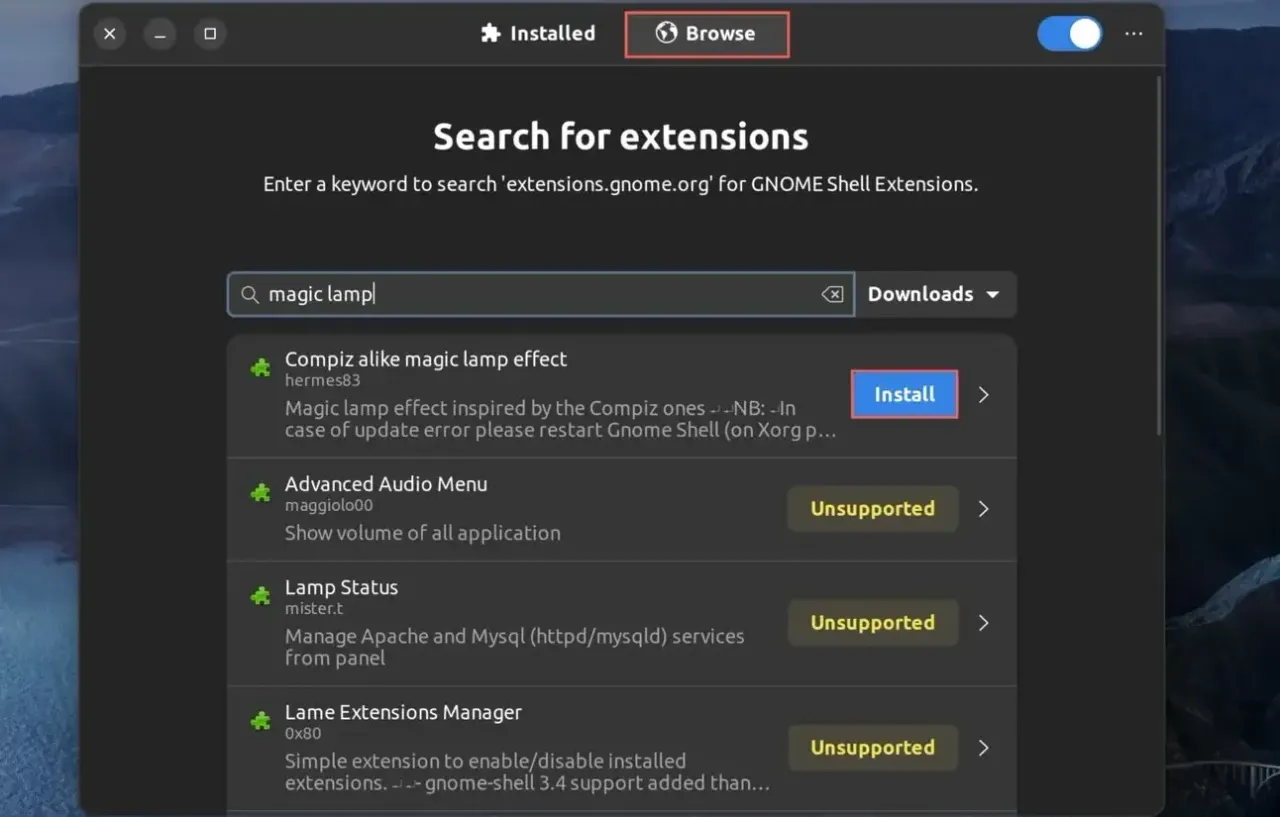Screen dimensions: 1280x817
Task: Expand details for Compiz alike magic lamp effect
Action: (x=982, y=395)
